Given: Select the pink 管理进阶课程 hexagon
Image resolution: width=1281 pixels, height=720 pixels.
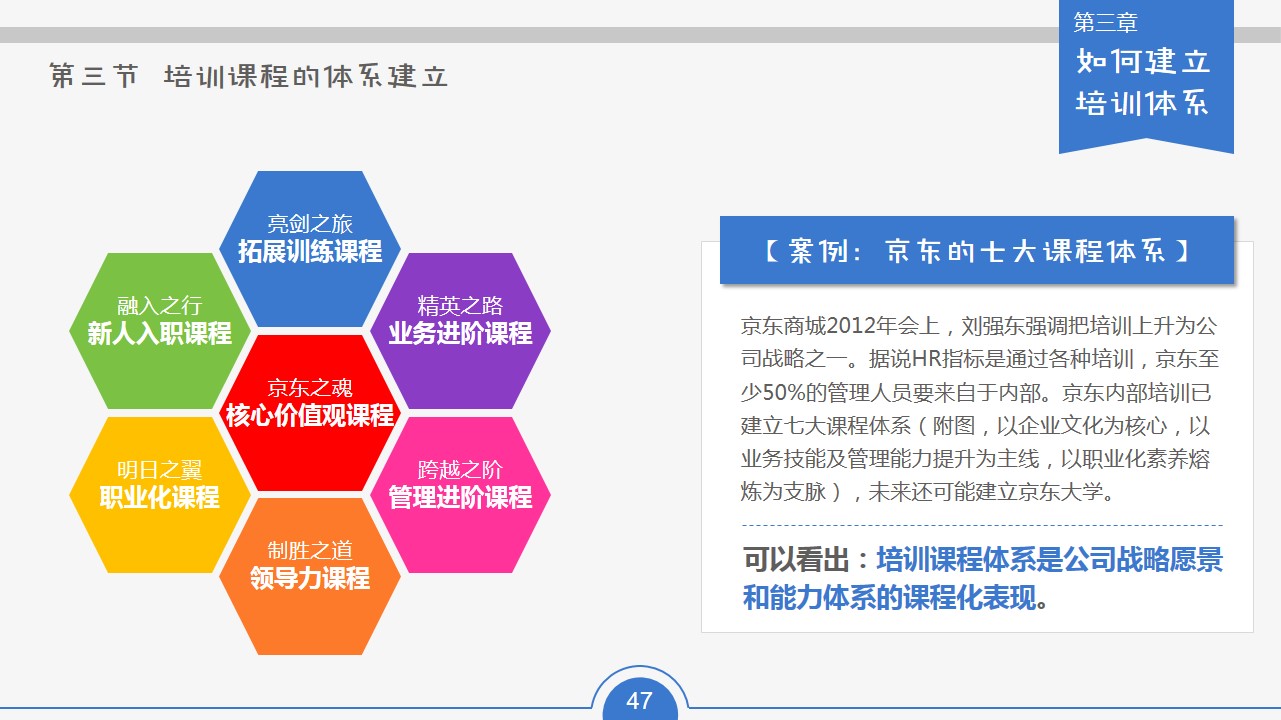Looking at the screenshot, I should click(460, 495).
